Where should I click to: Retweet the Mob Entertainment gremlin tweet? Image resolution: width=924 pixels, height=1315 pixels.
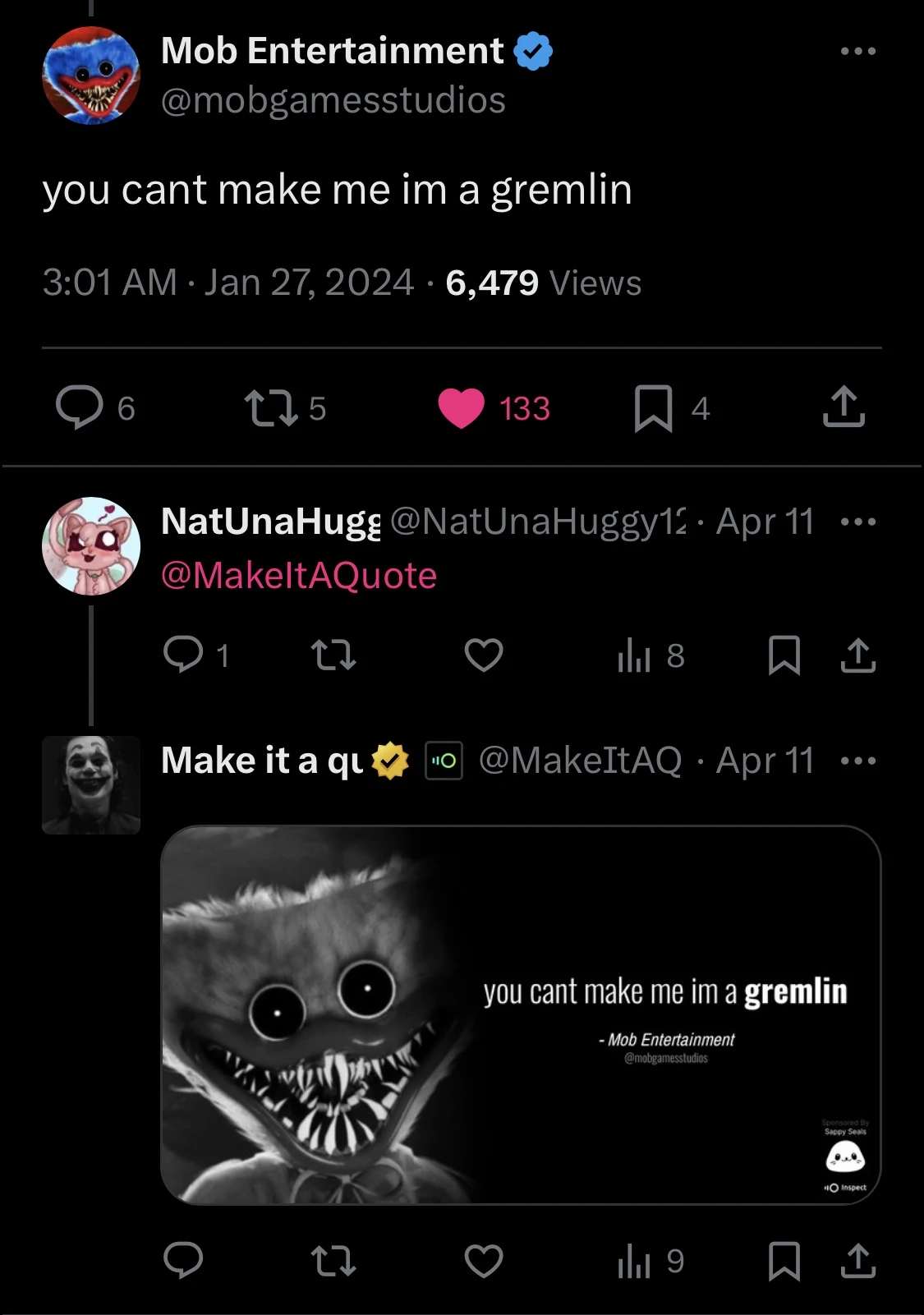click(x=272, y=408)
